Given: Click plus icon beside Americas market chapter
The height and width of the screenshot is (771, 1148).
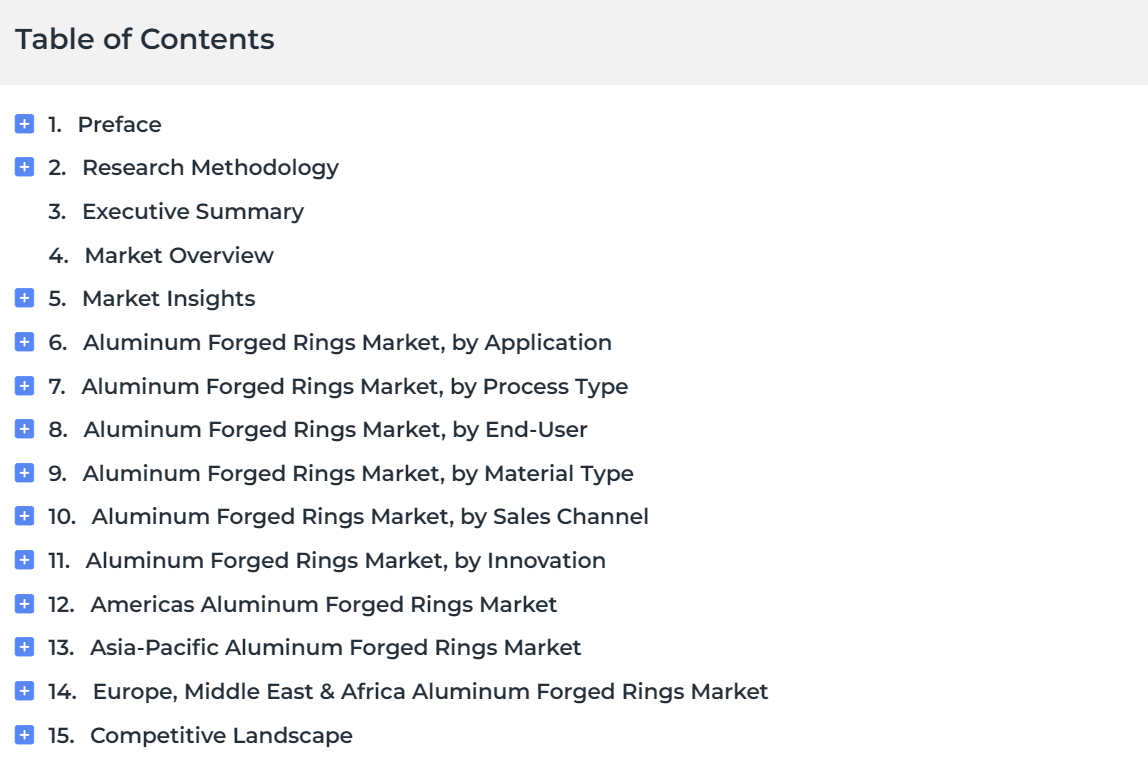Looking at the screenshot, I should [24, 604].
